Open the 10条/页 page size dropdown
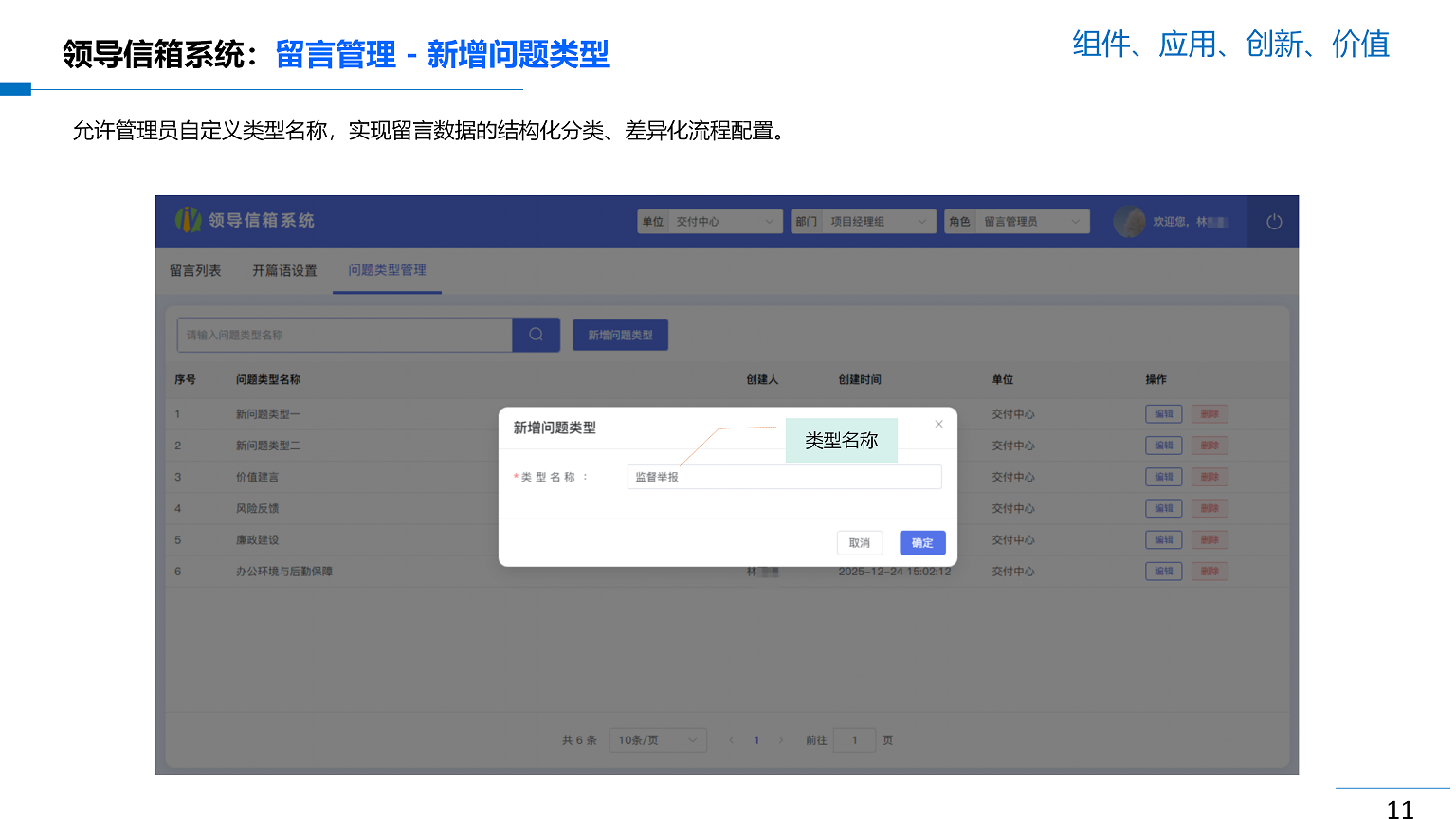The width and height of the screenshot is (1456, 819). pyautogui.click(x=658, y=740)
